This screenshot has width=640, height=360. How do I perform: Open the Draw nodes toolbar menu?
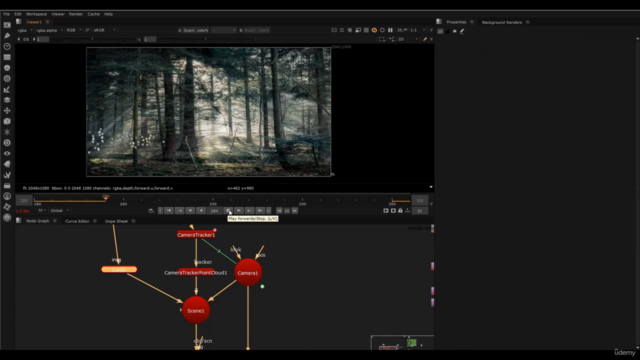click(7, 36)
